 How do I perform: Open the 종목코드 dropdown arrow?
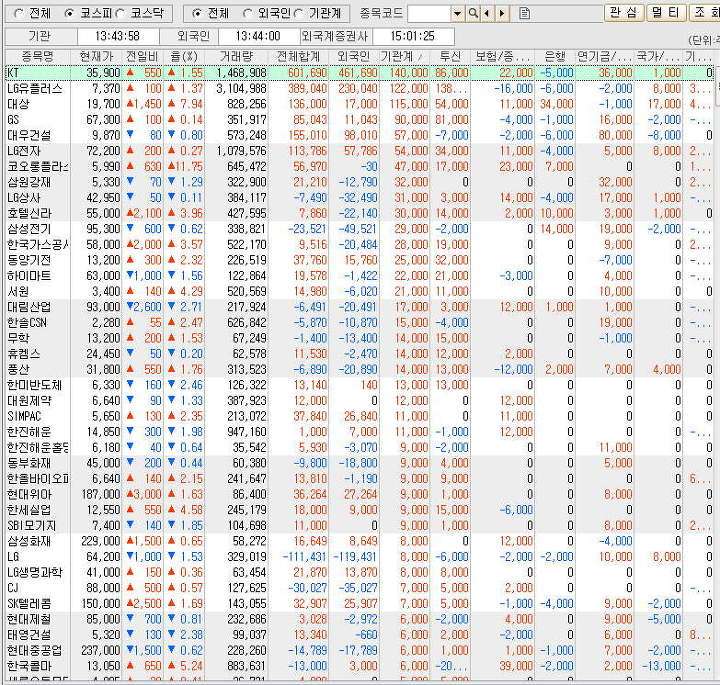[457, 13]
